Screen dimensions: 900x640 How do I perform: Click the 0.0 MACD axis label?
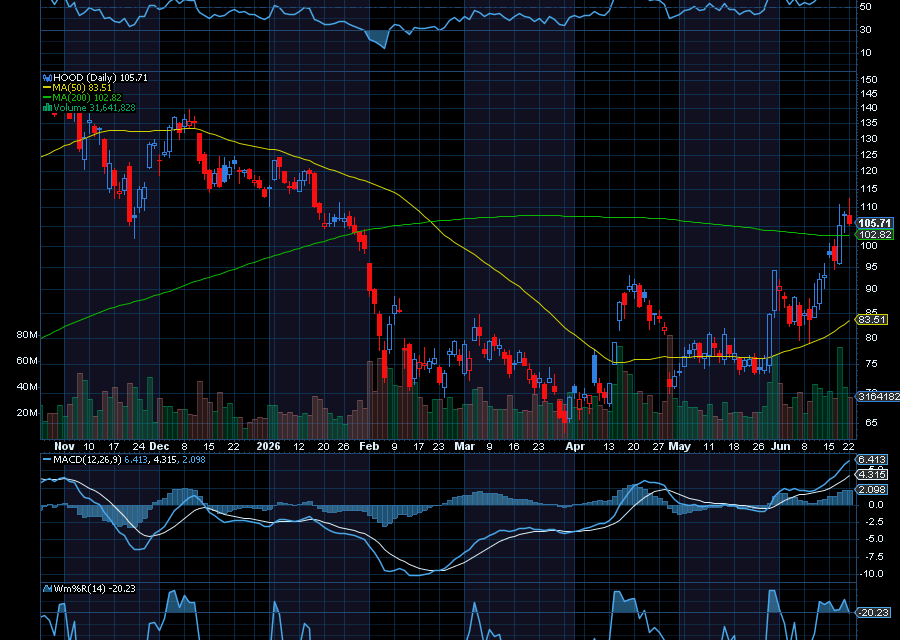click(x=876, y=505)
